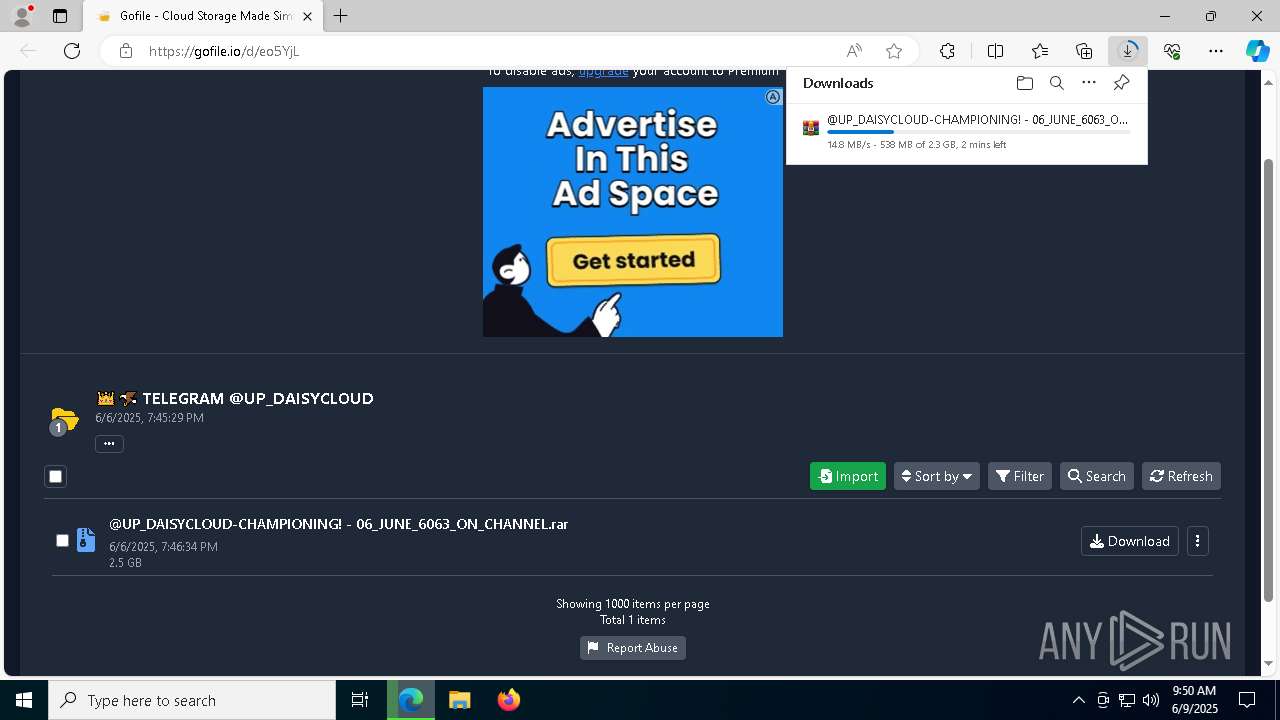Click the taskbar search box

tap(192, 700)
